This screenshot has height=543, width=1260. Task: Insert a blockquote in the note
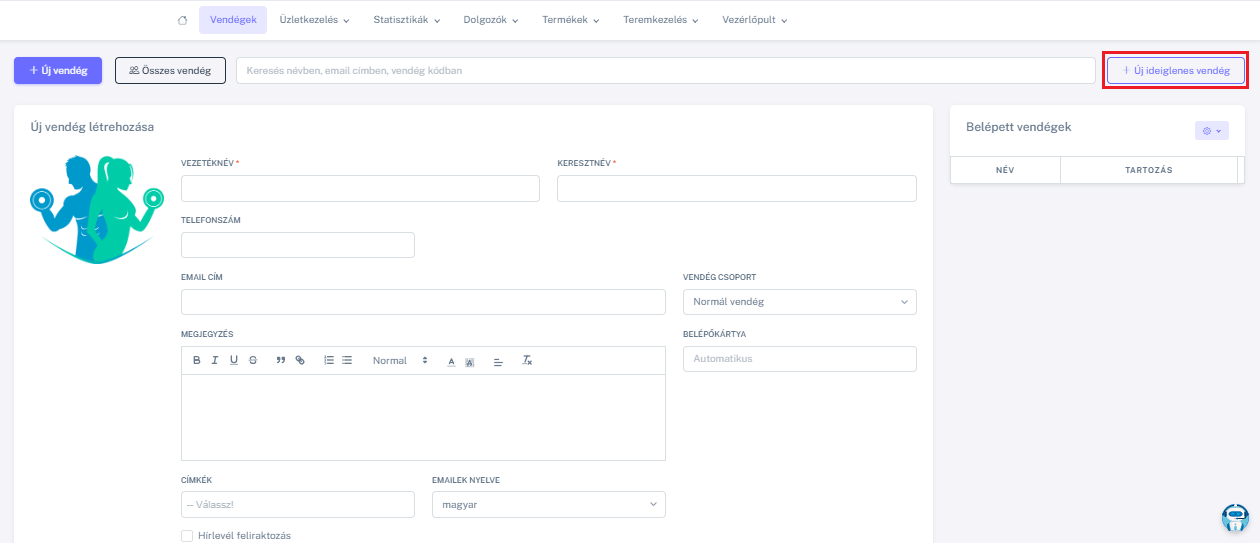281,360
